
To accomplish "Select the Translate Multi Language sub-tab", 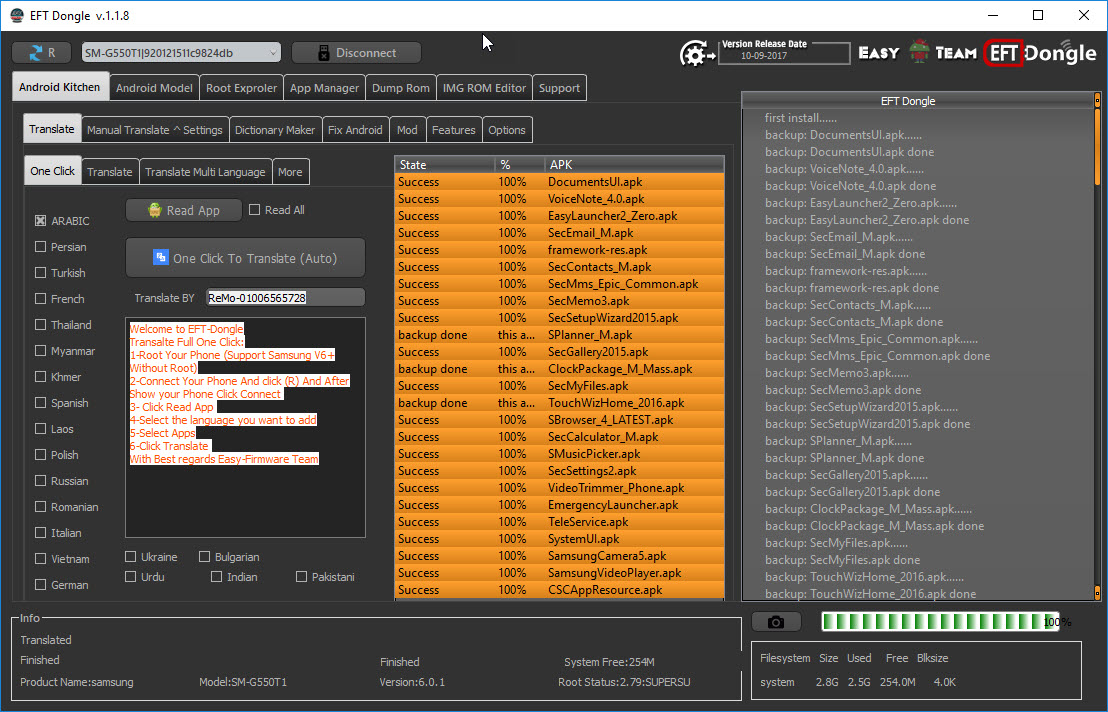I will tap(205, 172).
